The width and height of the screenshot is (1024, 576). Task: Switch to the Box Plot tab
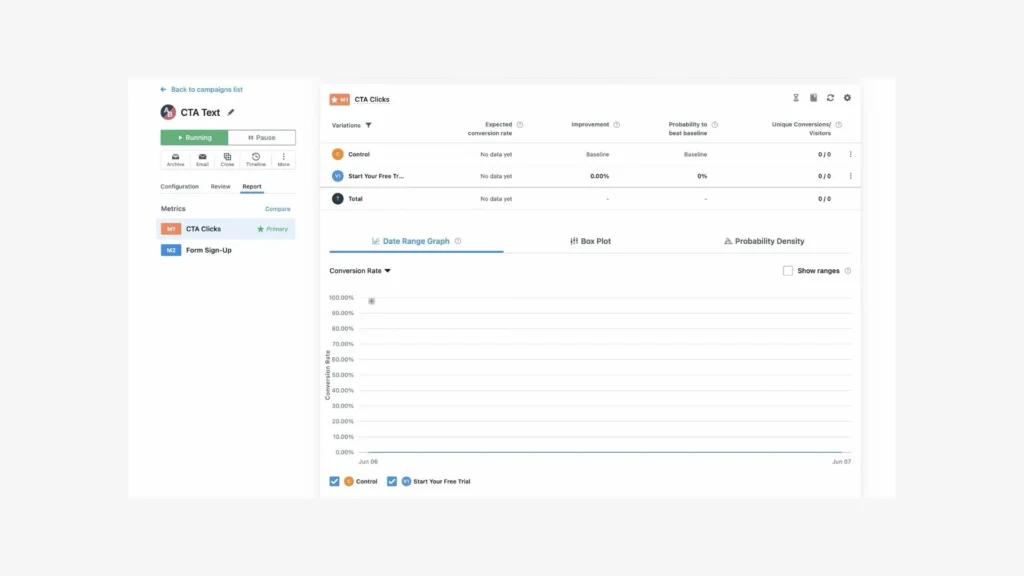[x=590, y=241]
